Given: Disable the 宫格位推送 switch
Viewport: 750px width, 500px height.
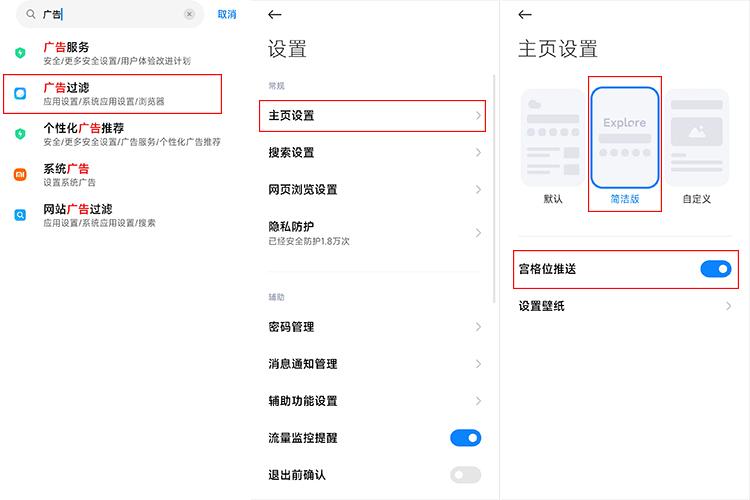Looking at the screenshot, I should pos(716,269).
